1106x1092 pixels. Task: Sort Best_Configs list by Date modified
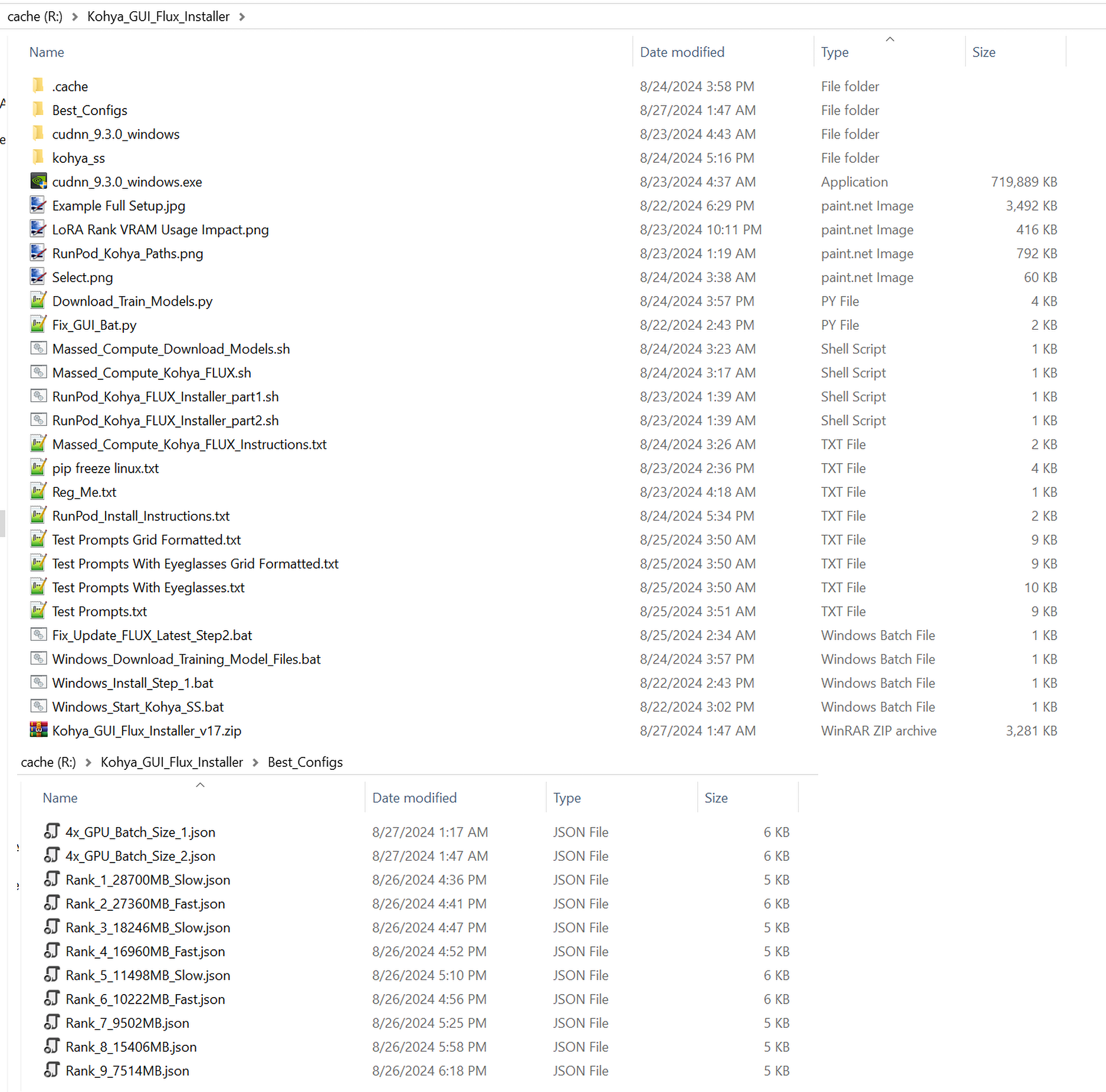(x=414, y=798)
